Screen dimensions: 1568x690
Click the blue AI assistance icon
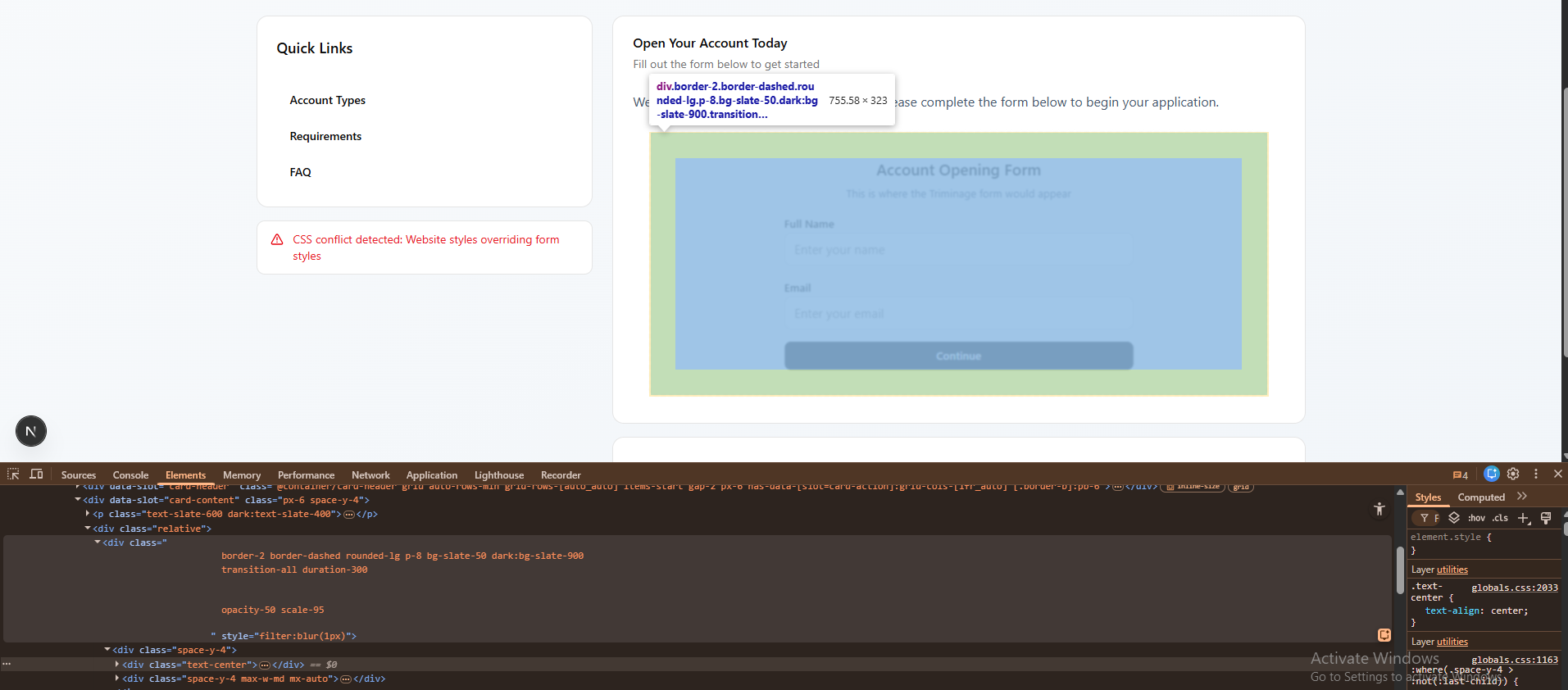coord(1492,474)
